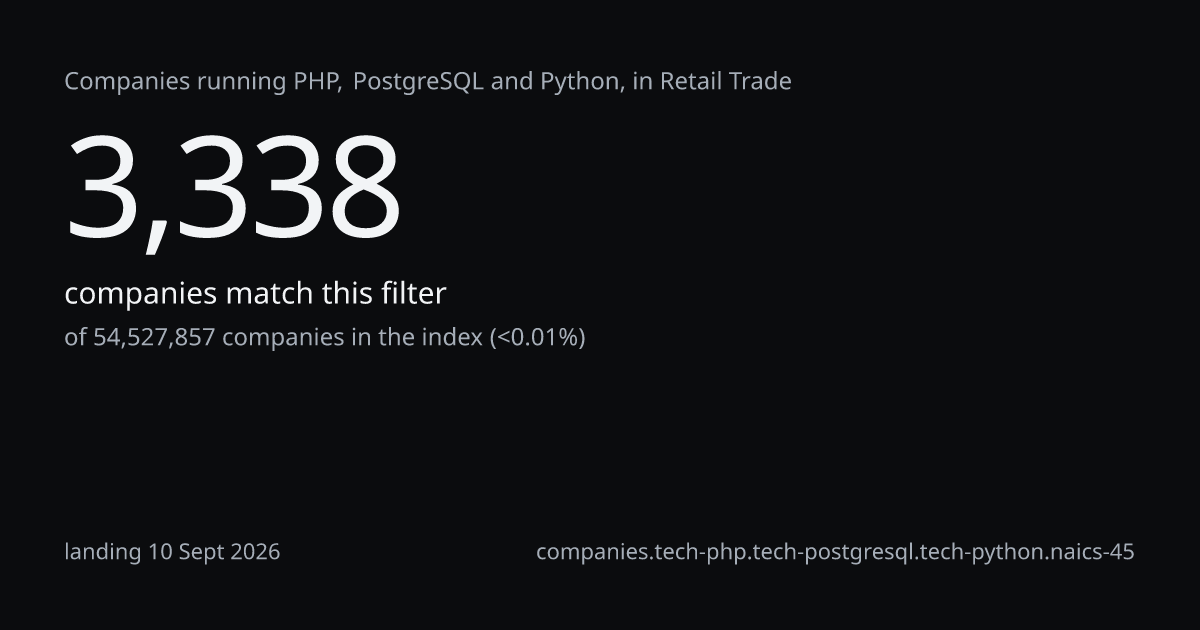This screenshot has height=630, width=1200.
Task: Click PostgreSQL in the filter heading
Action: (419, 82)
